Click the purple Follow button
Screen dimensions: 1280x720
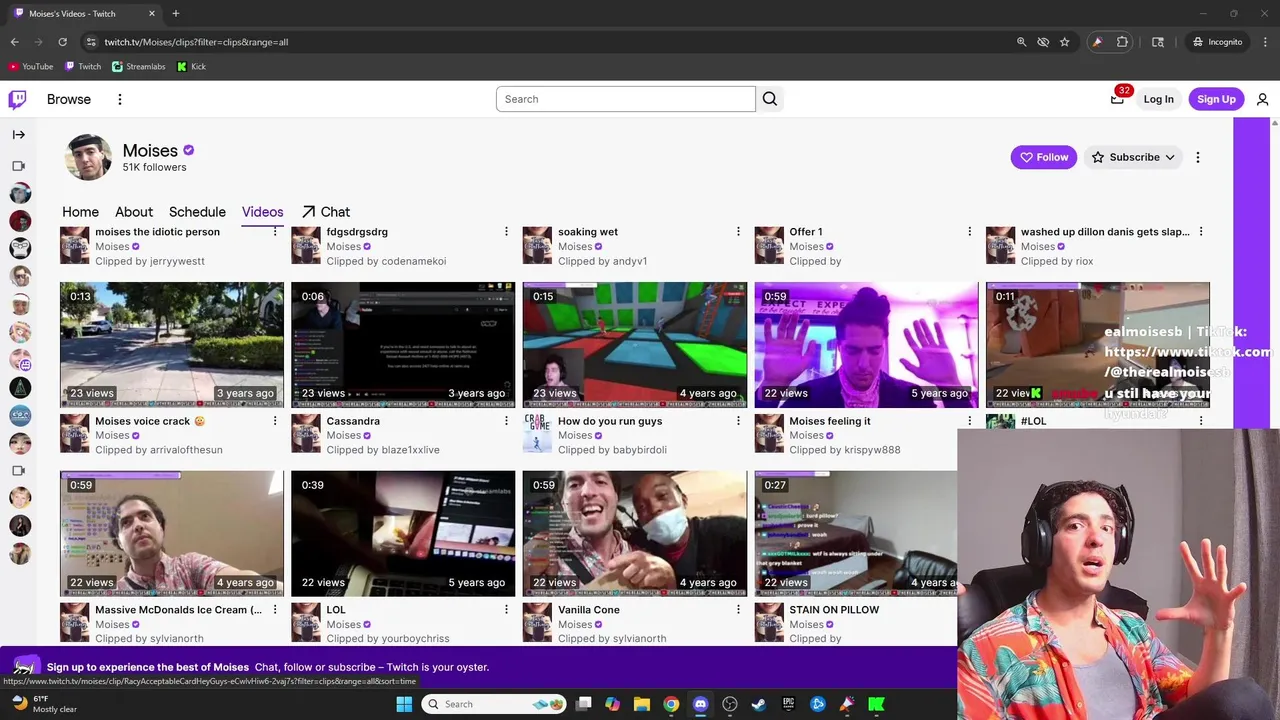pyautogui.click(x=1043, y=157)
